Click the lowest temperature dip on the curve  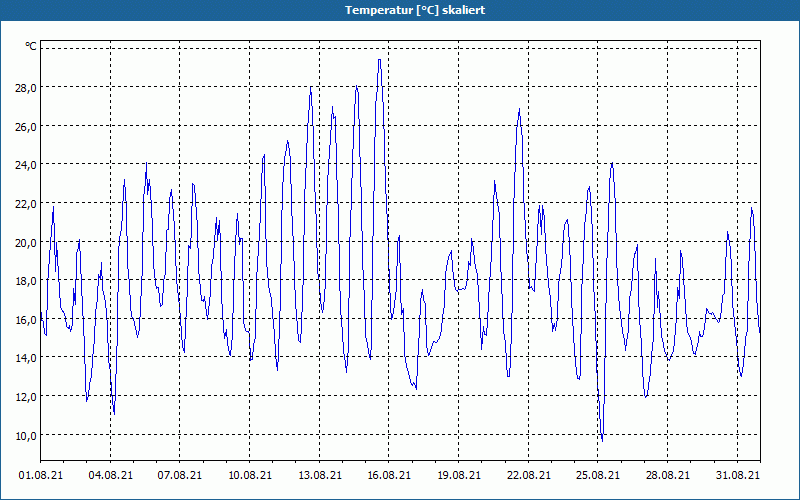click(x=602, y=439)
